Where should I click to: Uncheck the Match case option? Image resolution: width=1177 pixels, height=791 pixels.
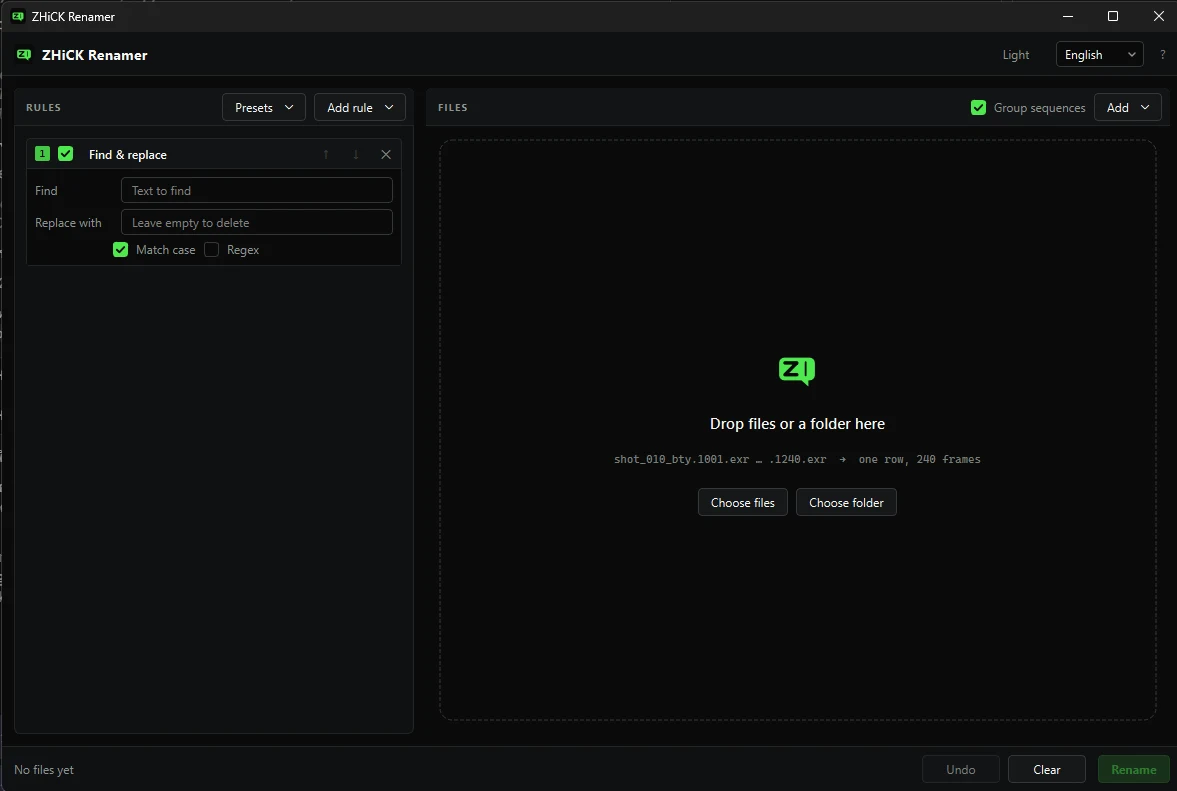120,250
